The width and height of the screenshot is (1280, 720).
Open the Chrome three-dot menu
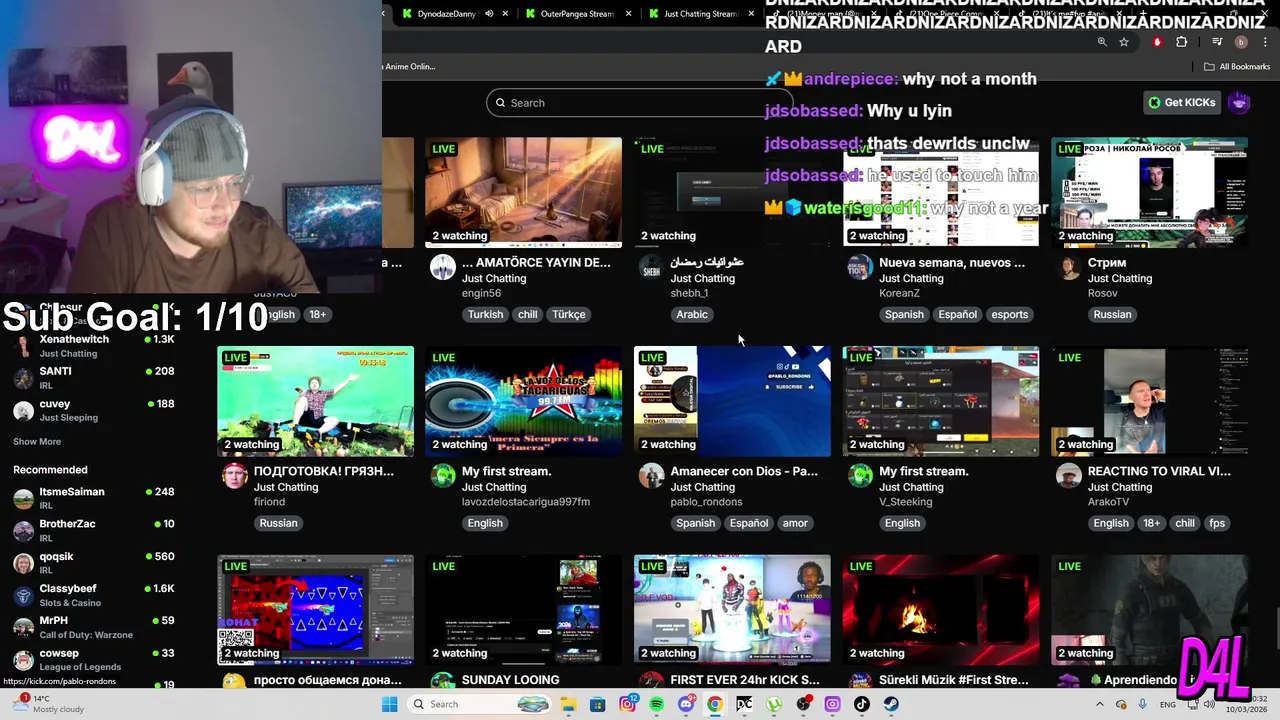tap(1266, 42)
